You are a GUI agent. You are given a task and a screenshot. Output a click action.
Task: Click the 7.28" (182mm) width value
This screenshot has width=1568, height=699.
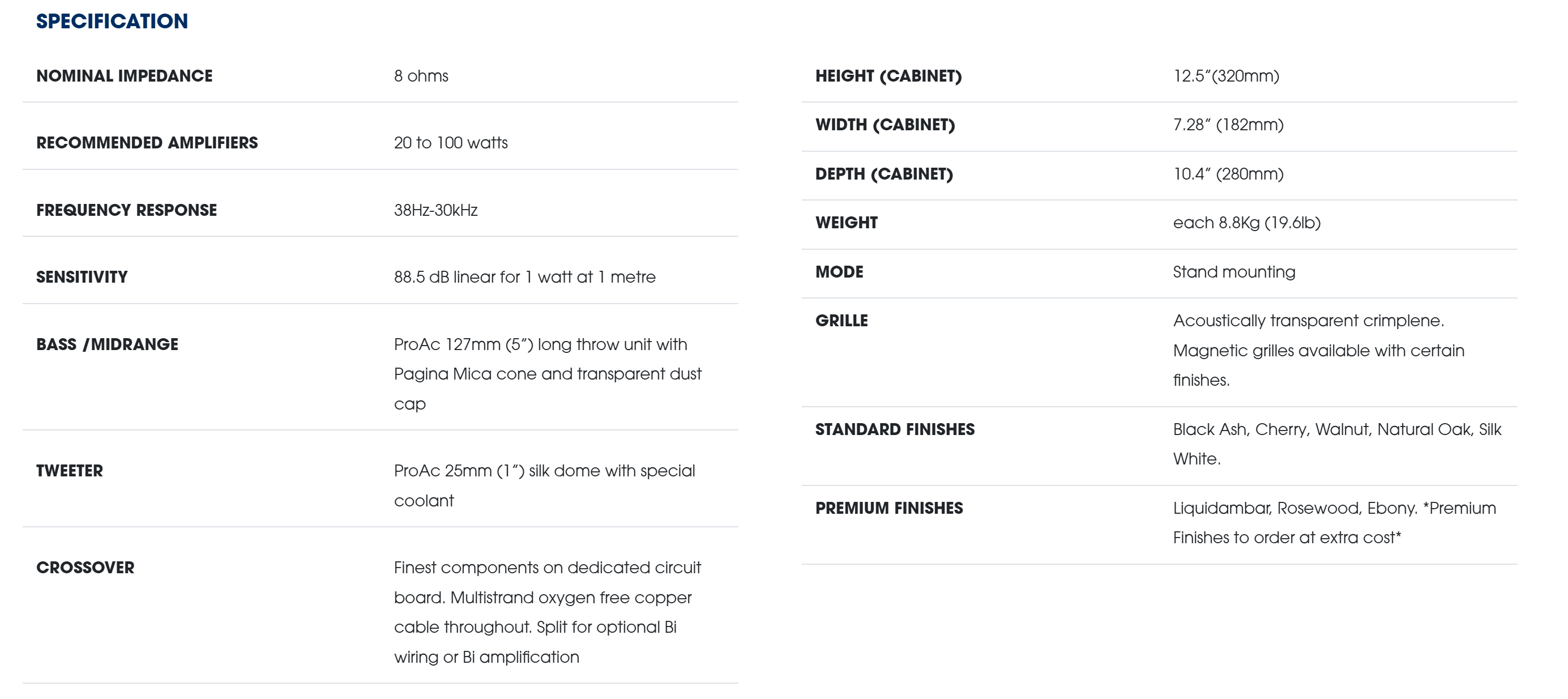[1228, 125]
